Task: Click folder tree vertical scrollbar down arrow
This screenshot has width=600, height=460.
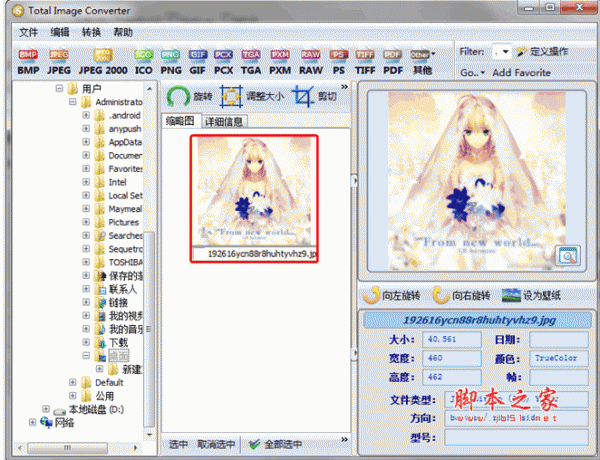Action: (149, 435)
